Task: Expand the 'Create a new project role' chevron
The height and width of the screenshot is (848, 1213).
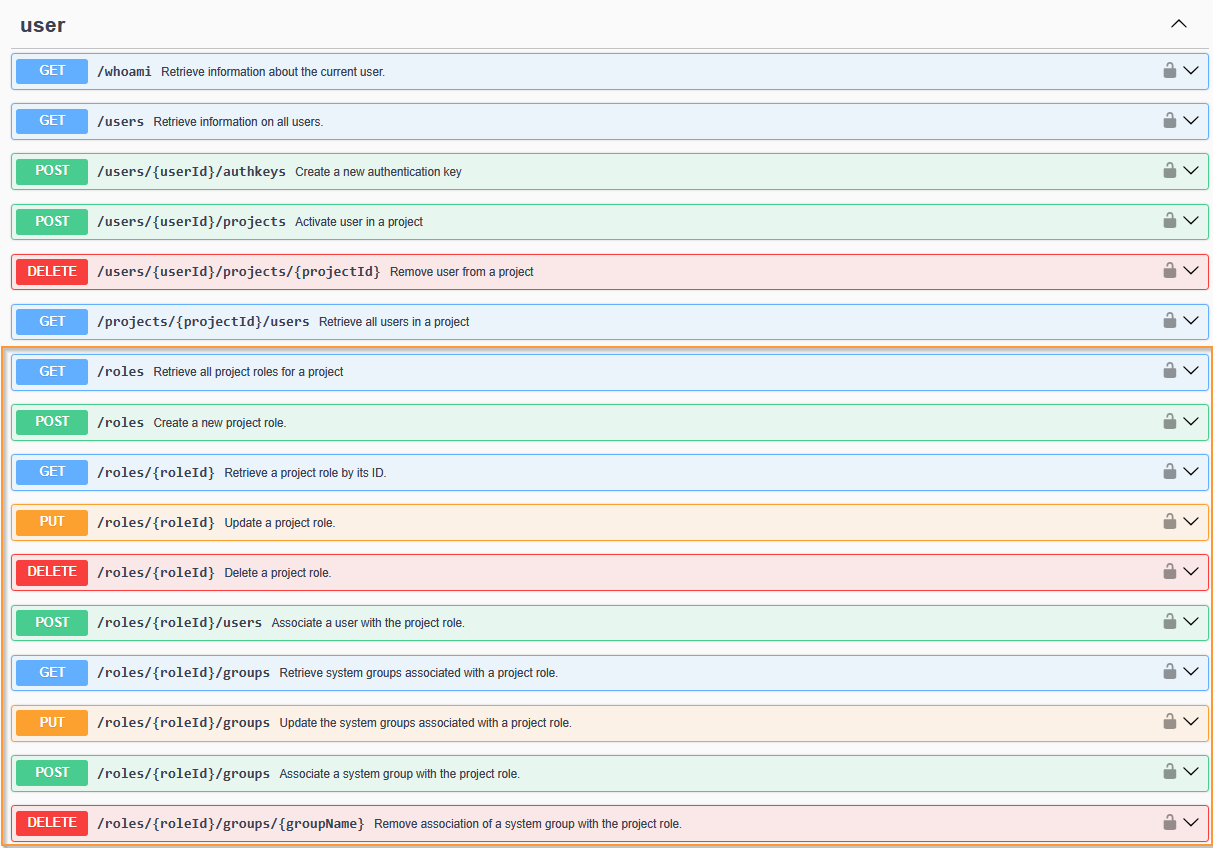Action: point(1190,422)
